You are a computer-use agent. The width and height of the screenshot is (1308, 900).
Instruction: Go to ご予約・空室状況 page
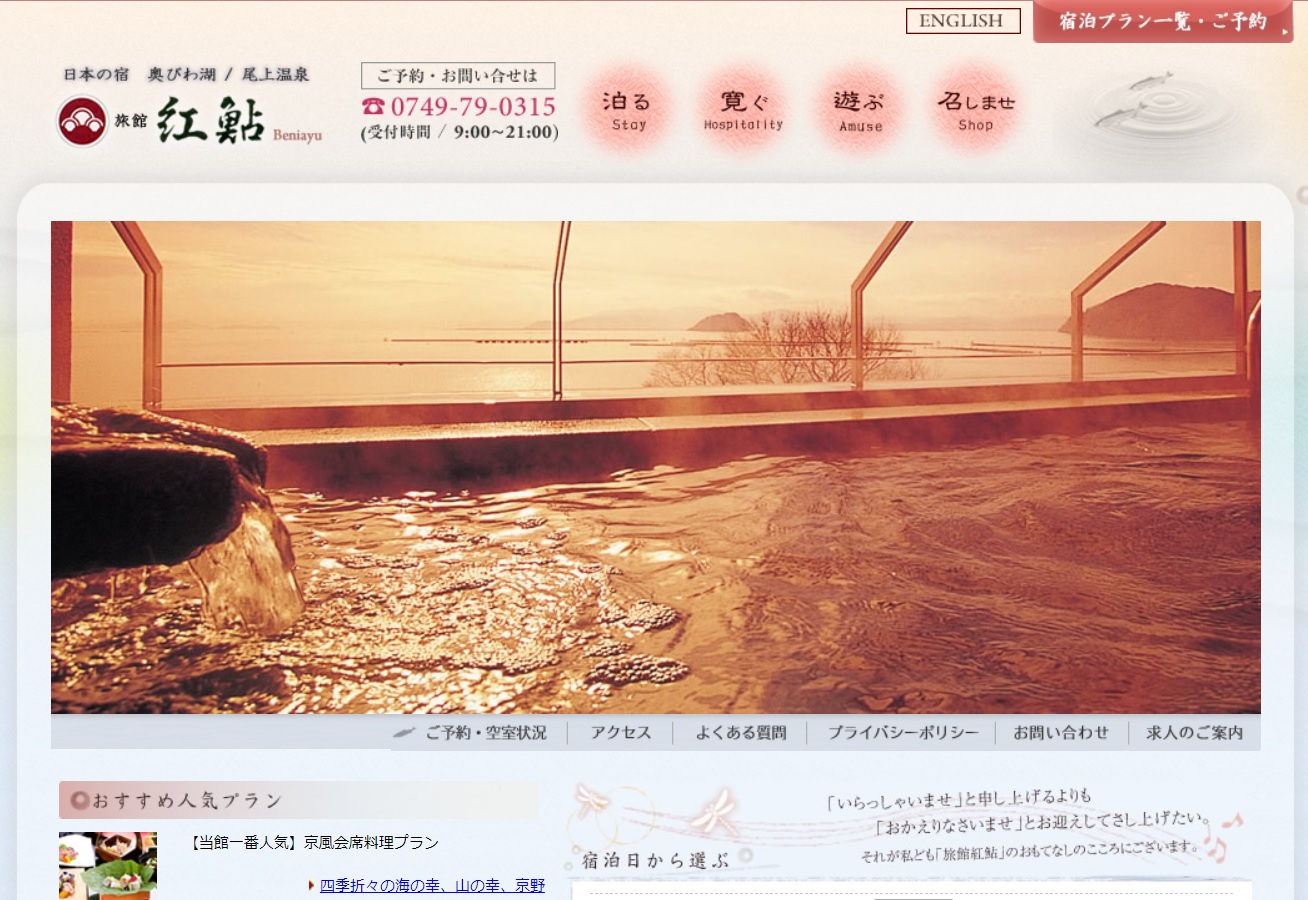click(x=485, y=733)
